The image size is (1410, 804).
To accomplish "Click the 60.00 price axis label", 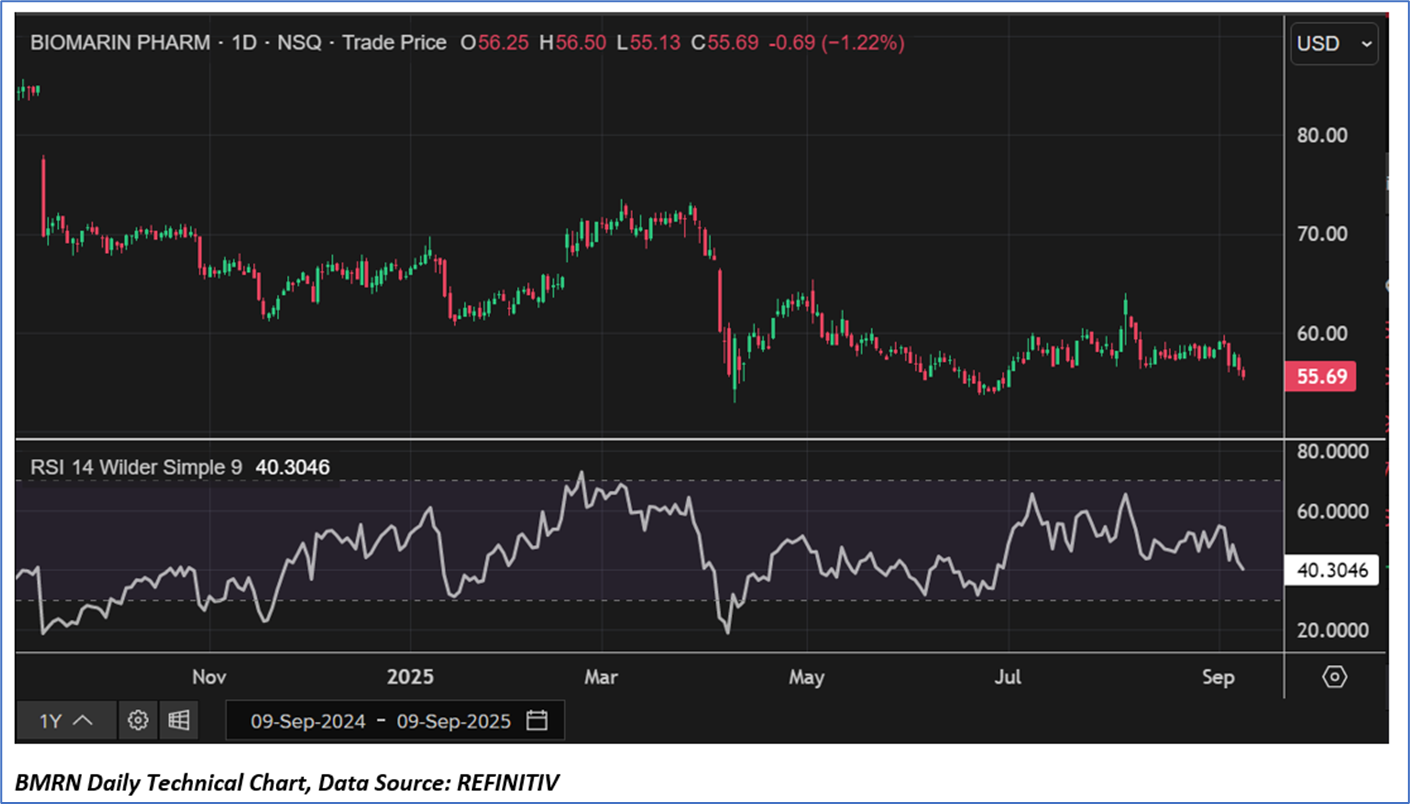I will pyautogui.click(x=1321, y=333).
